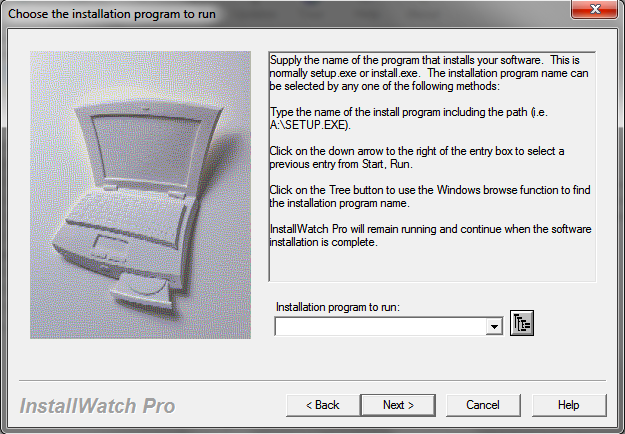Select the 'Installation program to run:' label
625x434 pixels.
point(337,307)
